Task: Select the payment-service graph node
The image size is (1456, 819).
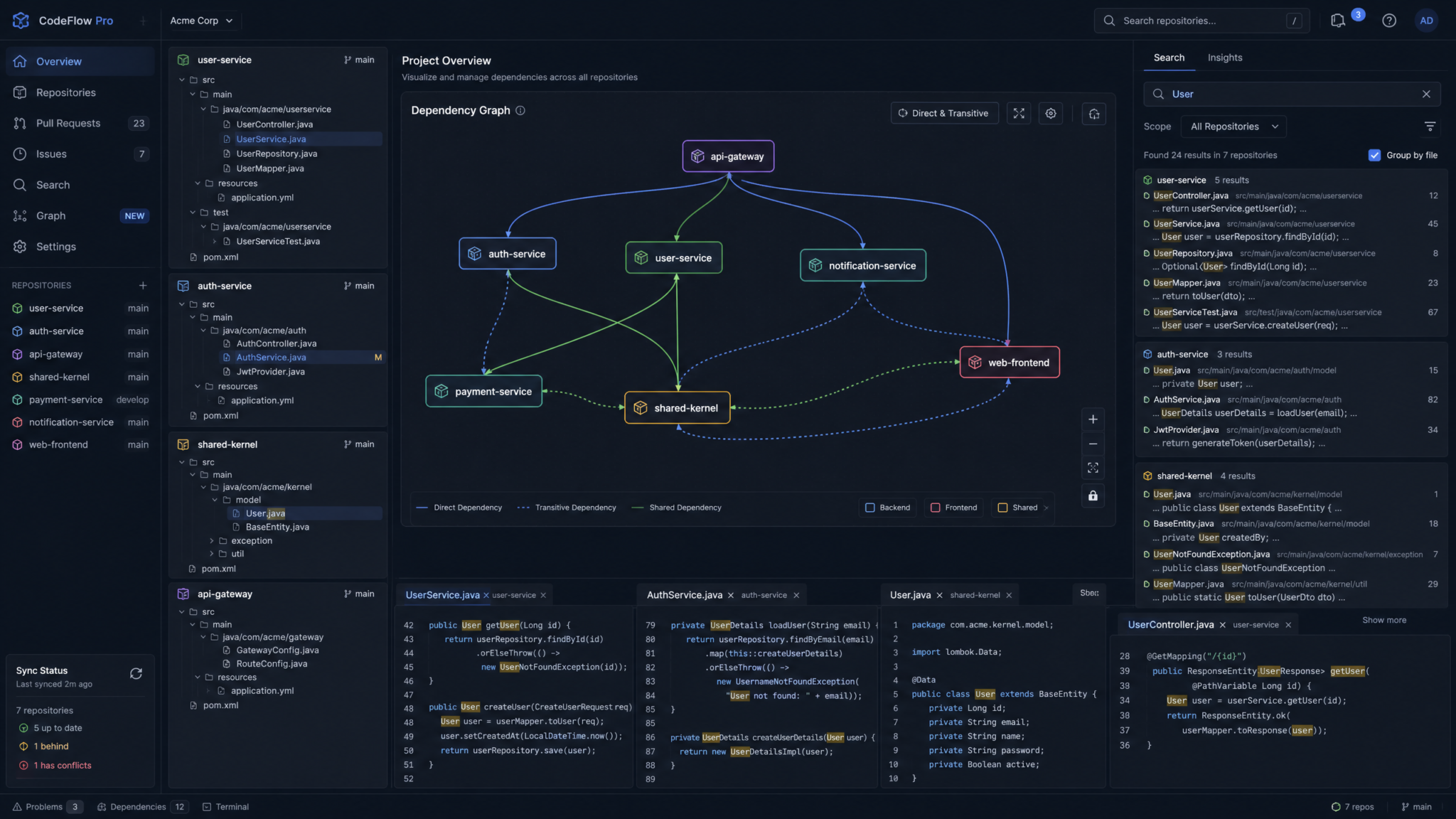Action: pyautogui.click(x=484, y=391)
